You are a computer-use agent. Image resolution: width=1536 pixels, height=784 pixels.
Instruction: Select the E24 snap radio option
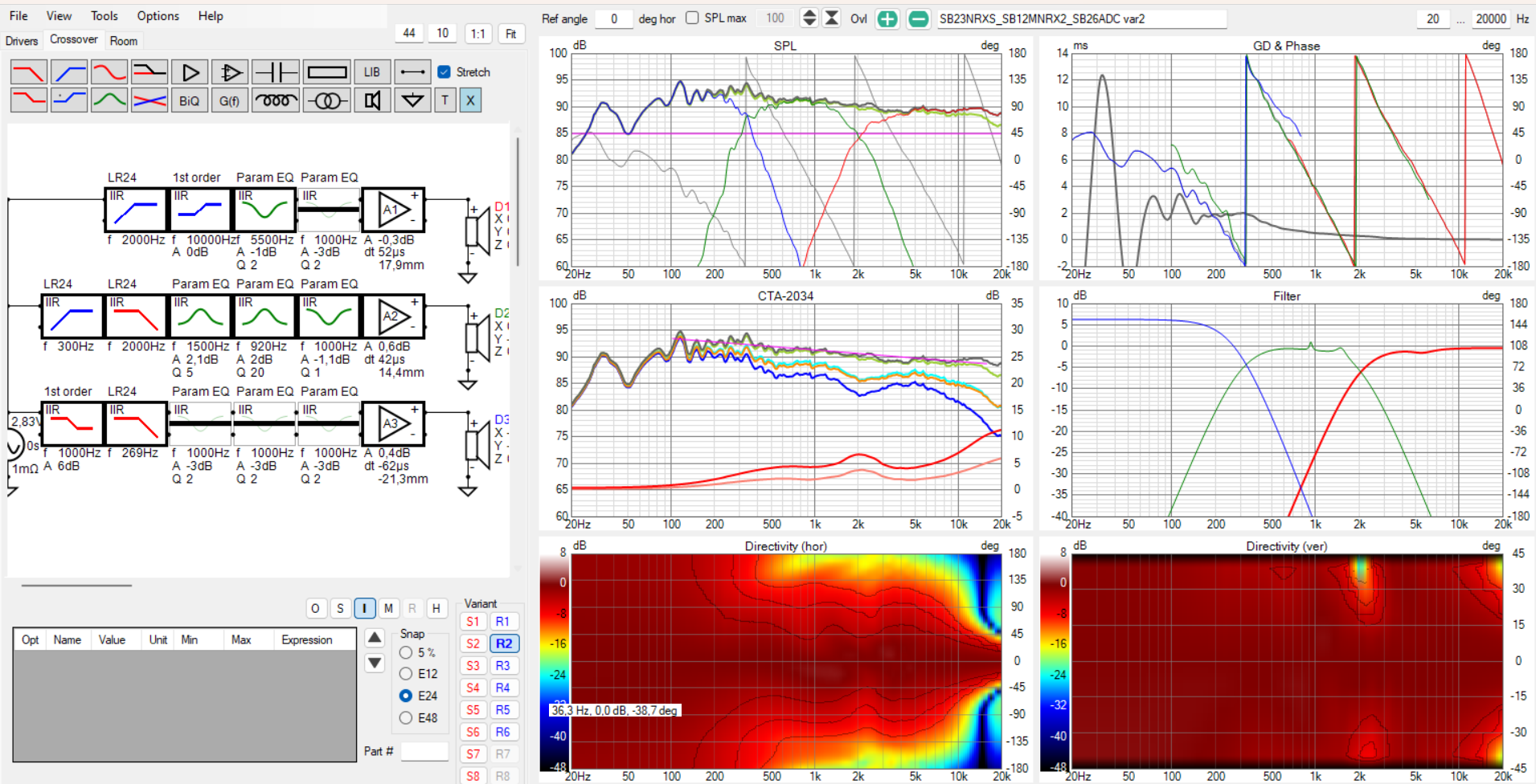[x=406, y=696]
